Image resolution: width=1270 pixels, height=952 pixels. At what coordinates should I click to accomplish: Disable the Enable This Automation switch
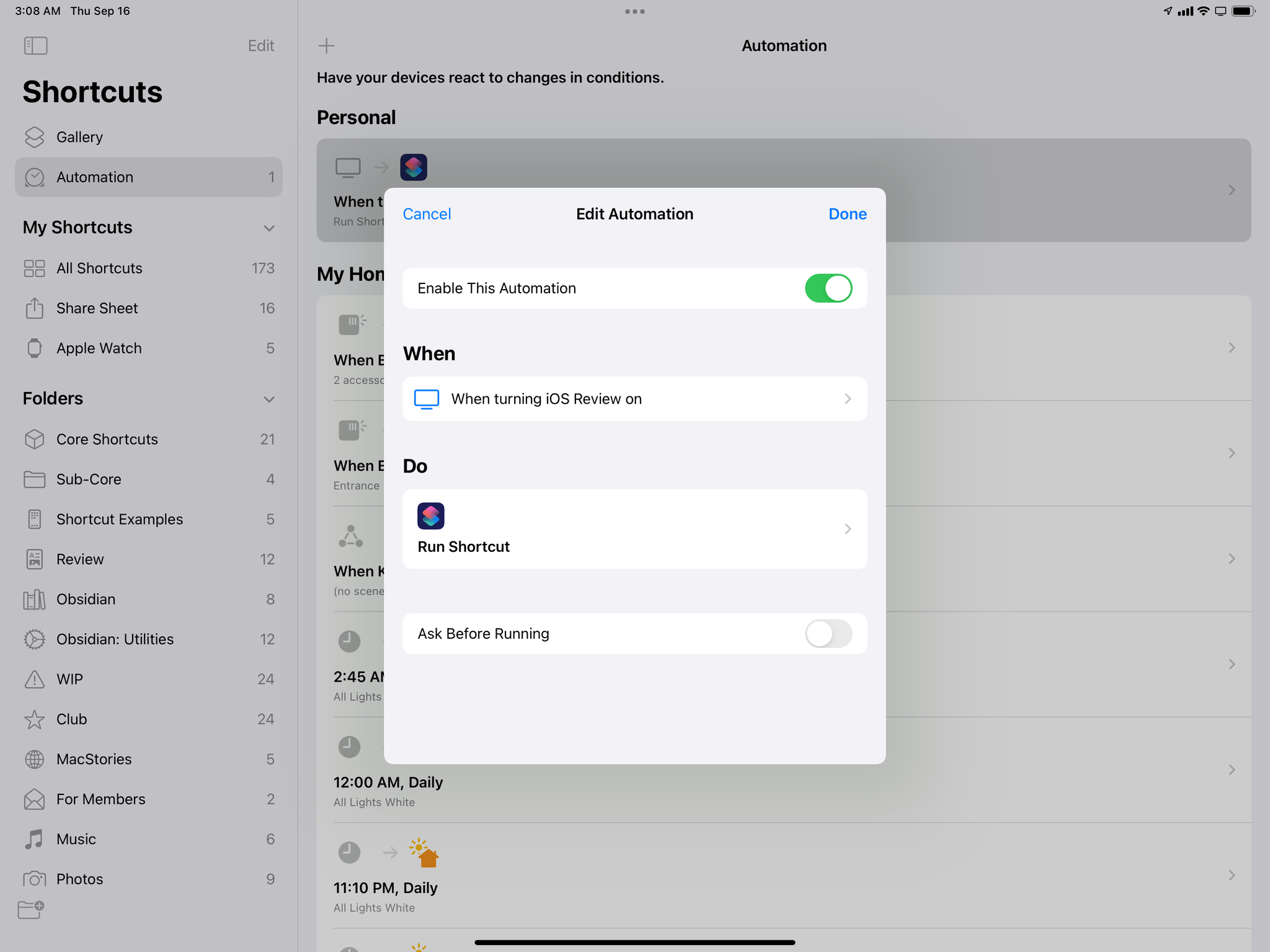click(x=828, y=288)
